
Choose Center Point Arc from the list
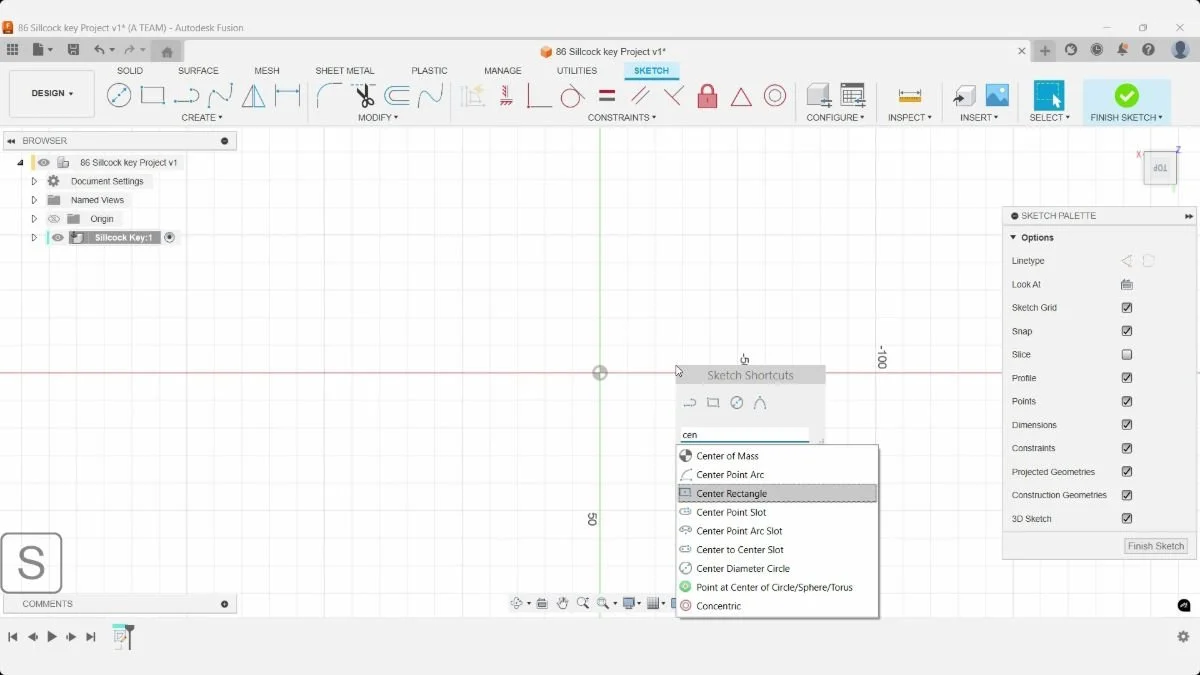pyautogui.click(x=777, y=475)
